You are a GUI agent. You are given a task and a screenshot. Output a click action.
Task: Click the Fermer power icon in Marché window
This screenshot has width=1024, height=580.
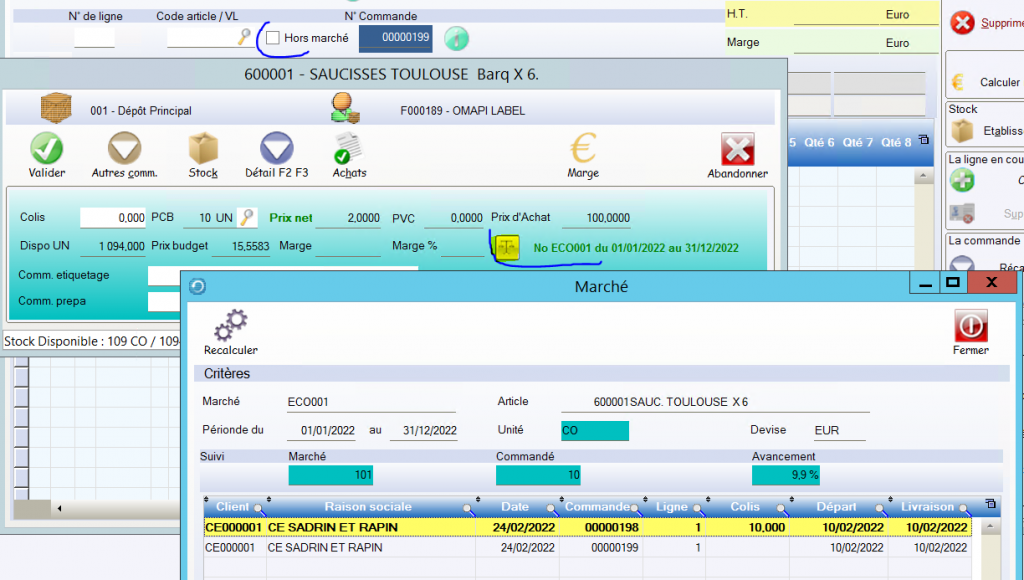(970, 324)
